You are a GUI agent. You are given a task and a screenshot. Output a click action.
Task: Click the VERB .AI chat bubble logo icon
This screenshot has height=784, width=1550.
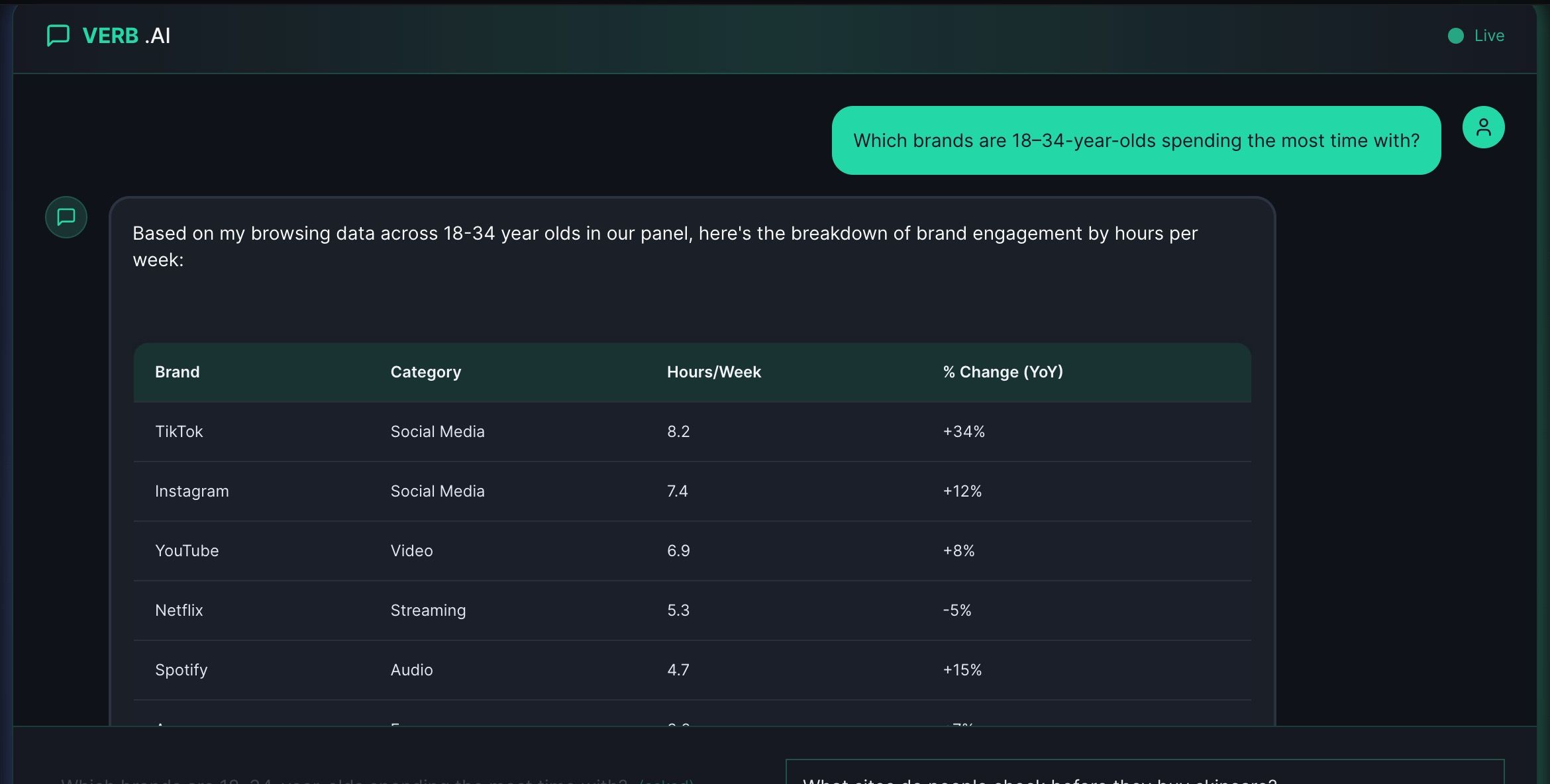[58, 36]
